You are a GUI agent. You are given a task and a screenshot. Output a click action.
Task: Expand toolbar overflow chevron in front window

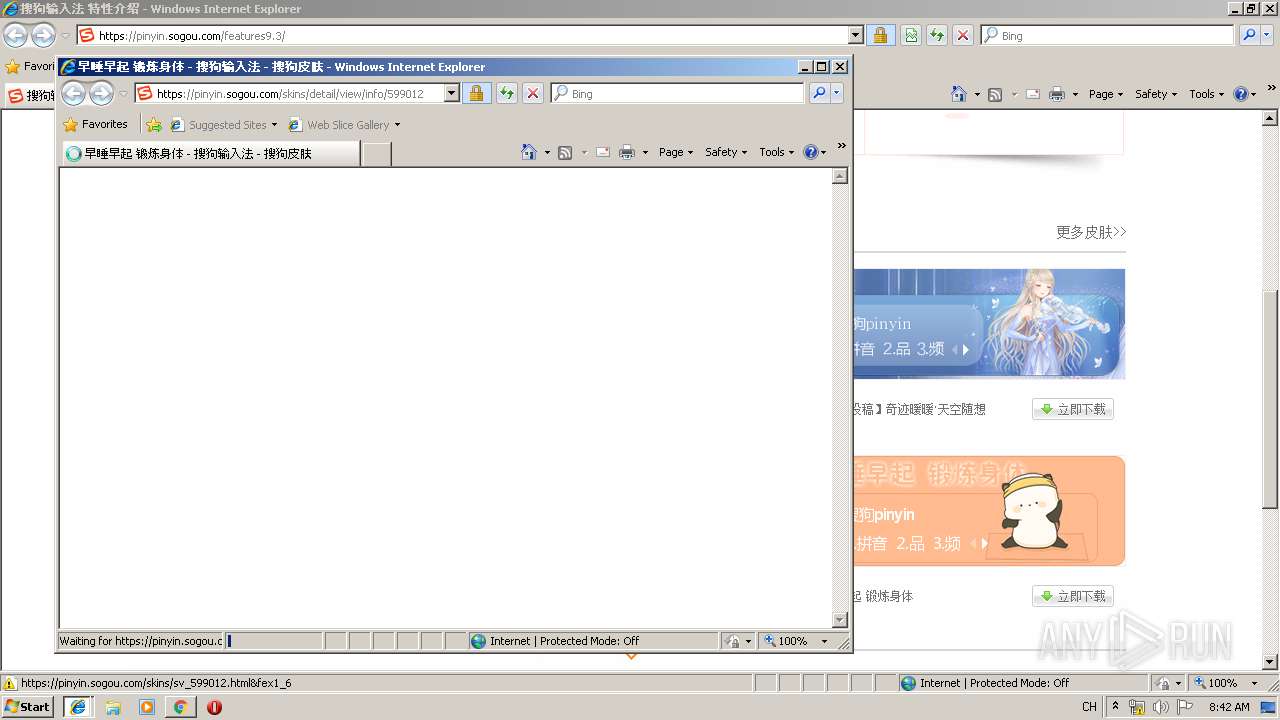[x=842, y=146]
